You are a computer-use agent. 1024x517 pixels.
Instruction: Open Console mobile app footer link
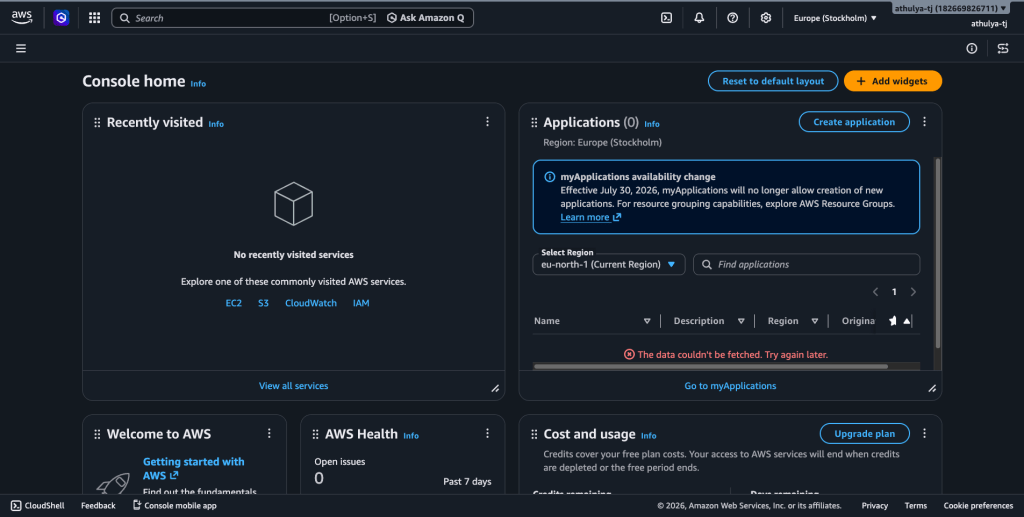pos(174,505)
